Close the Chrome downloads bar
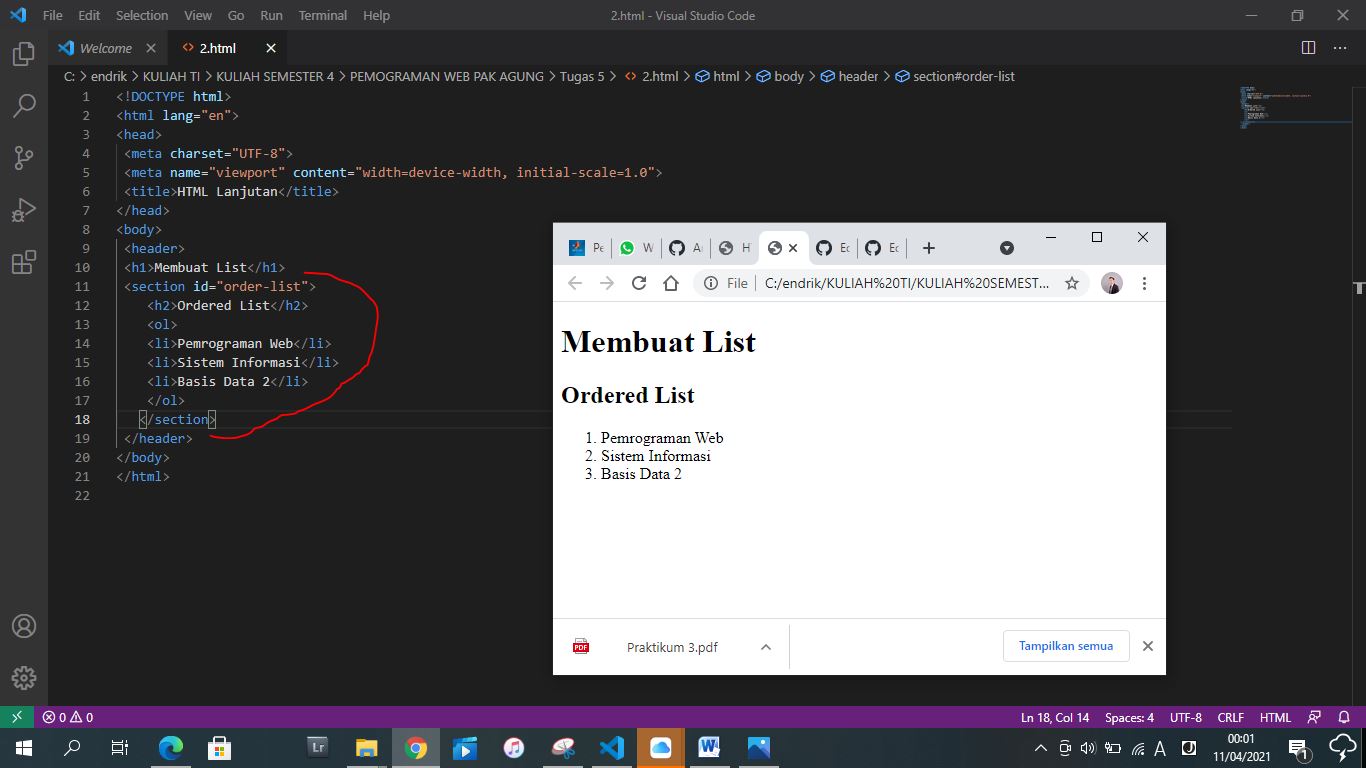The image size is (1366, 768). tap(1148, 646)
